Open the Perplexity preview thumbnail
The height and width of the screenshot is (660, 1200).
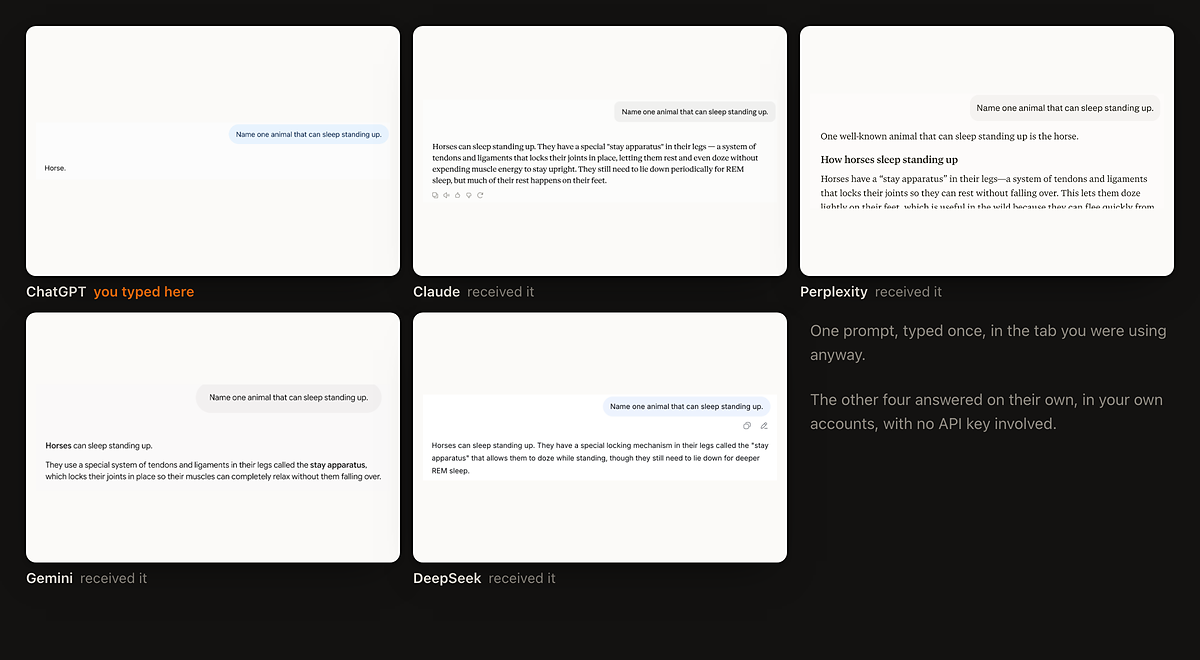click(987, 151)
